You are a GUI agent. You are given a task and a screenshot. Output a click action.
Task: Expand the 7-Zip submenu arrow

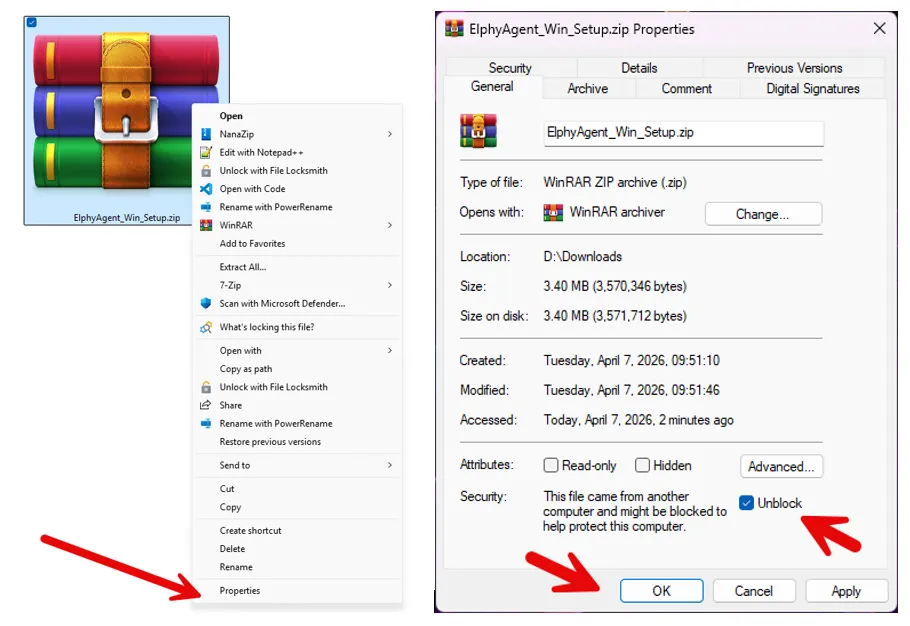(390, 286)
